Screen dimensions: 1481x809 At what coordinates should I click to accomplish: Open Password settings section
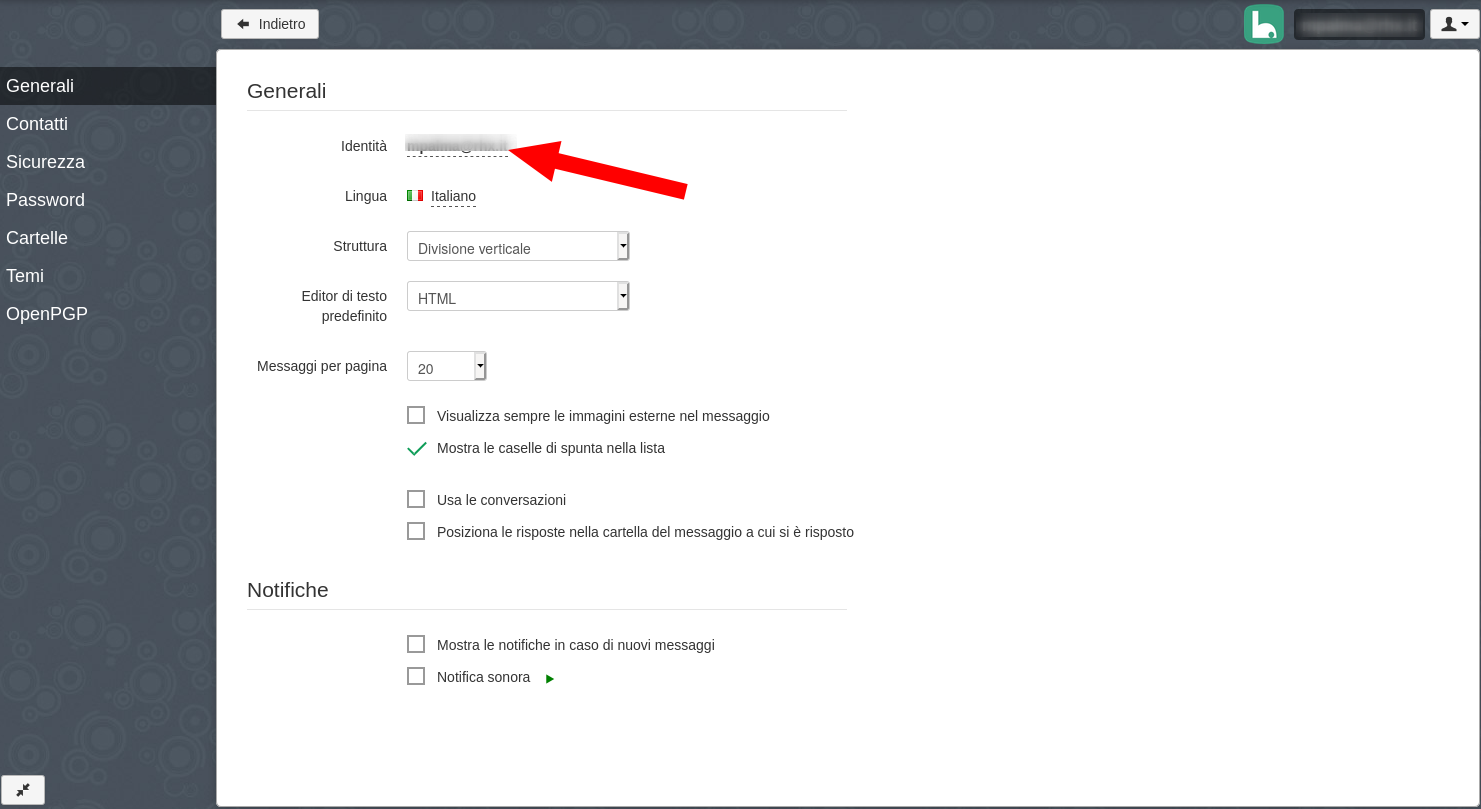[108, 200]
